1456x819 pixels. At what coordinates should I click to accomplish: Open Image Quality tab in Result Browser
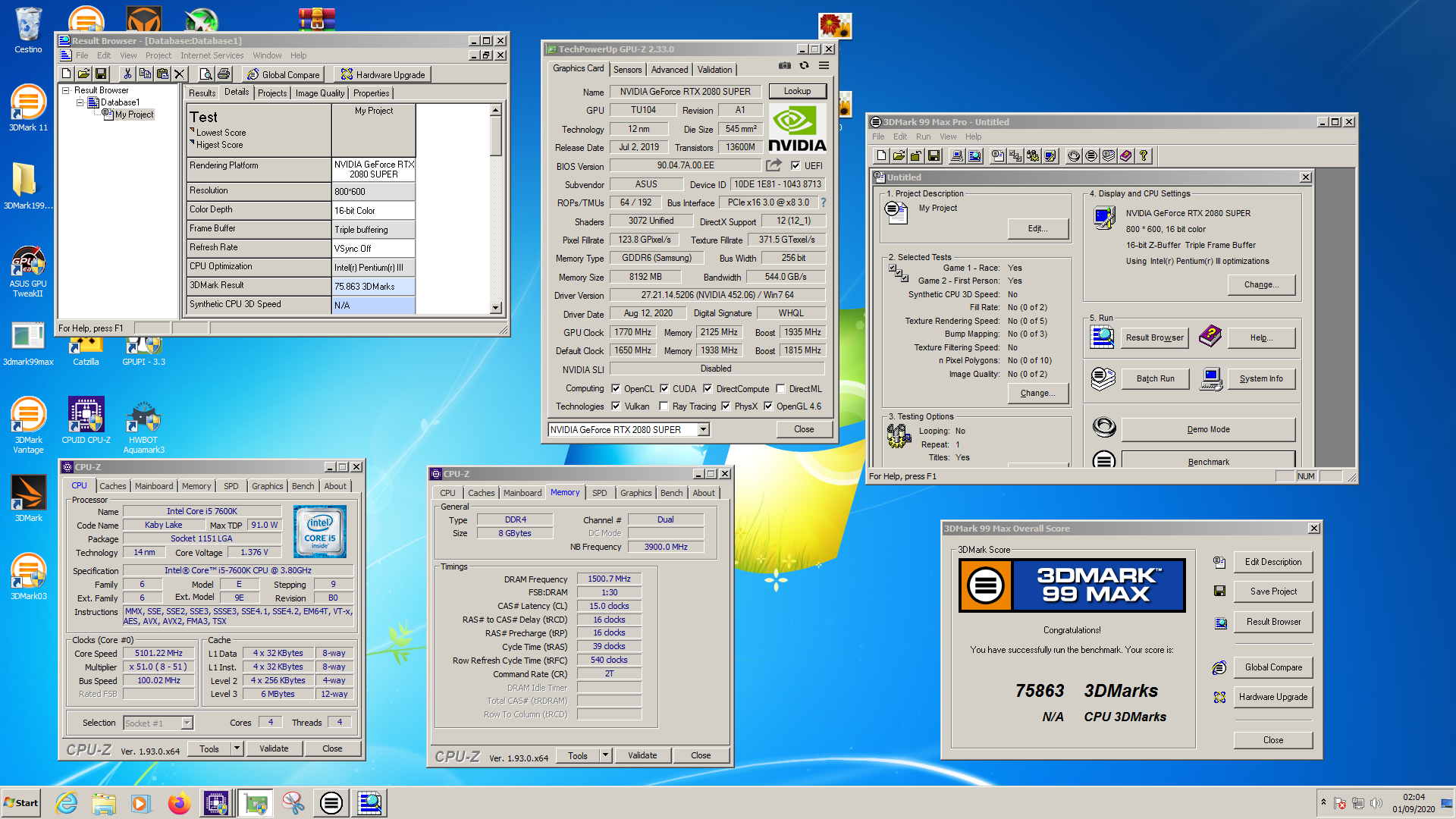point(320,93)
